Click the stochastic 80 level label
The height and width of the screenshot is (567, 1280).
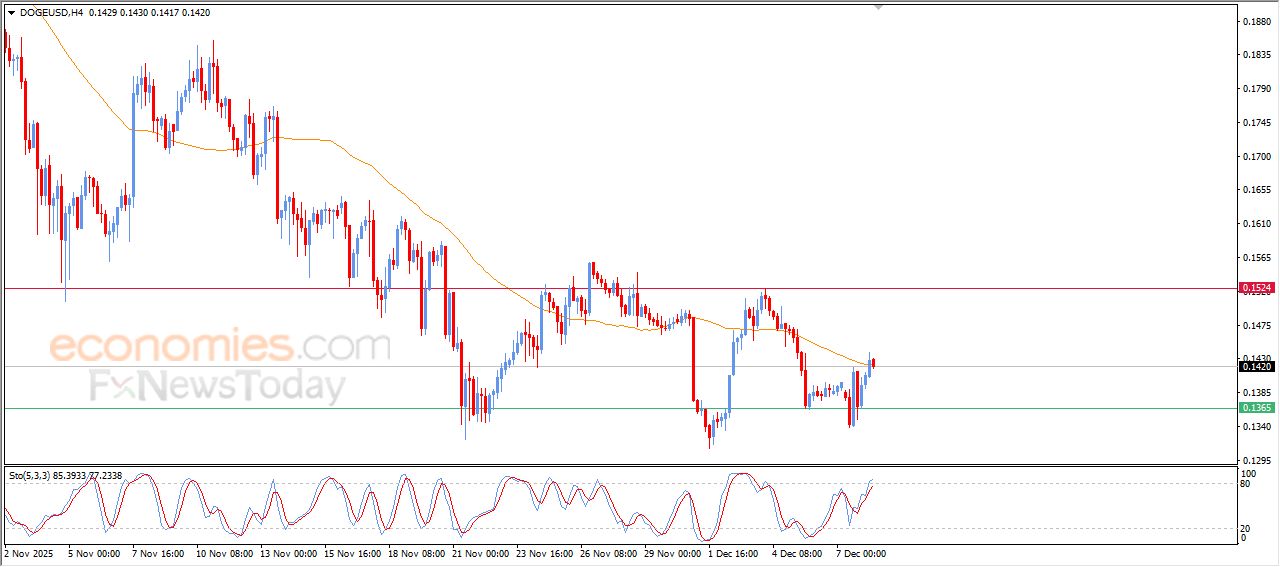[x=1246, y=484]
